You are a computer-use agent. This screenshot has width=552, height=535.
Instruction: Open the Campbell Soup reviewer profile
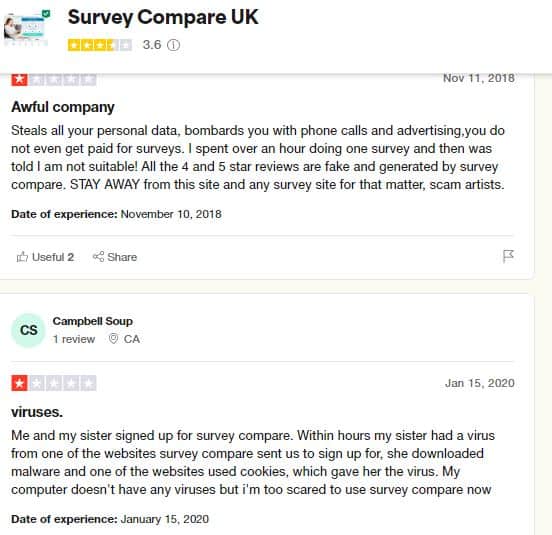93,321
